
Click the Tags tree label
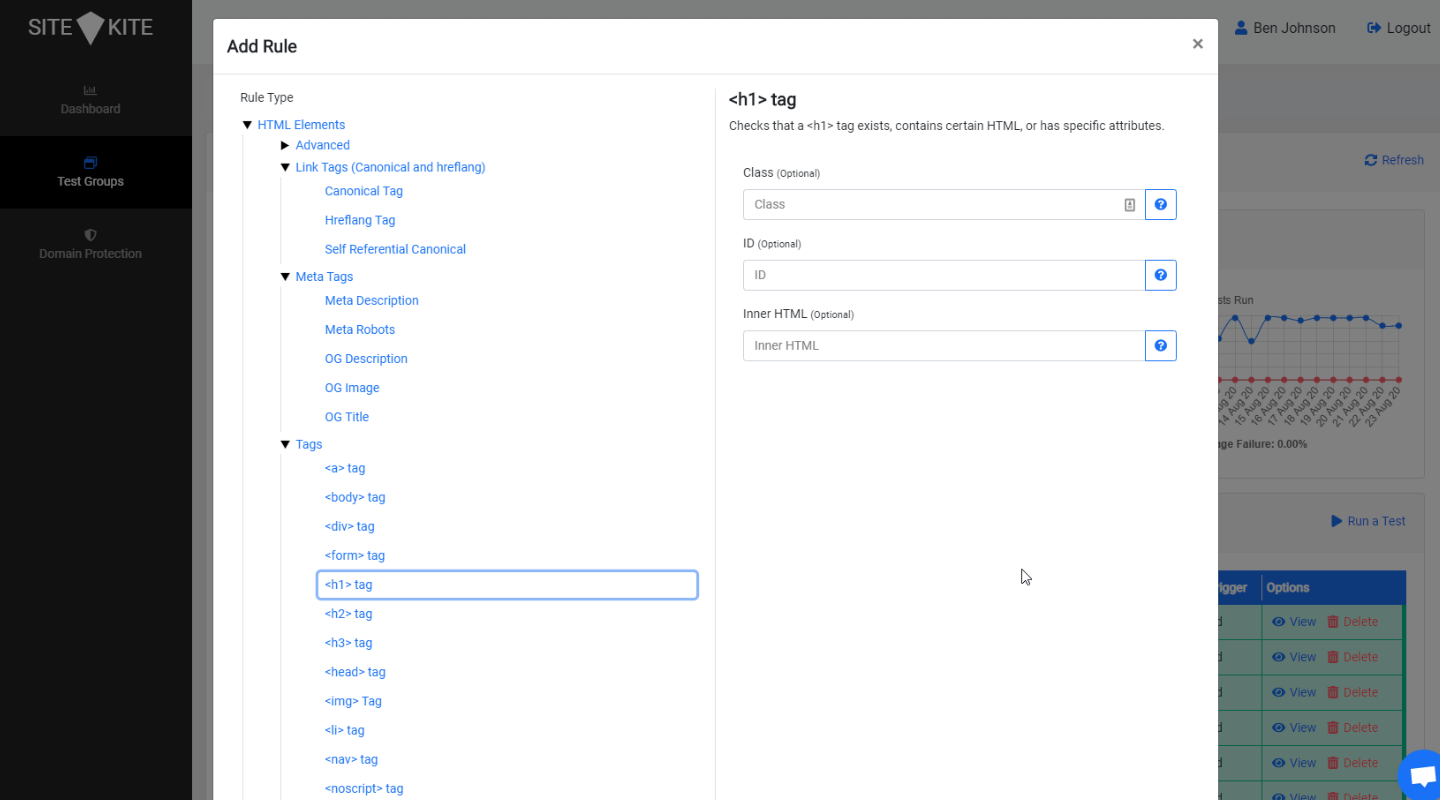[x=309, y=444]
